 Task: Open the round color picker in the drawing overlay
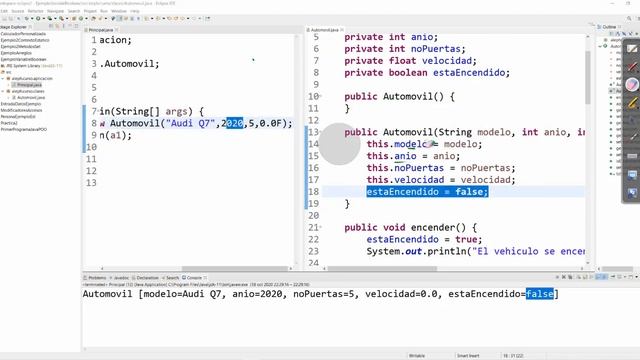[x=632, y=84]
